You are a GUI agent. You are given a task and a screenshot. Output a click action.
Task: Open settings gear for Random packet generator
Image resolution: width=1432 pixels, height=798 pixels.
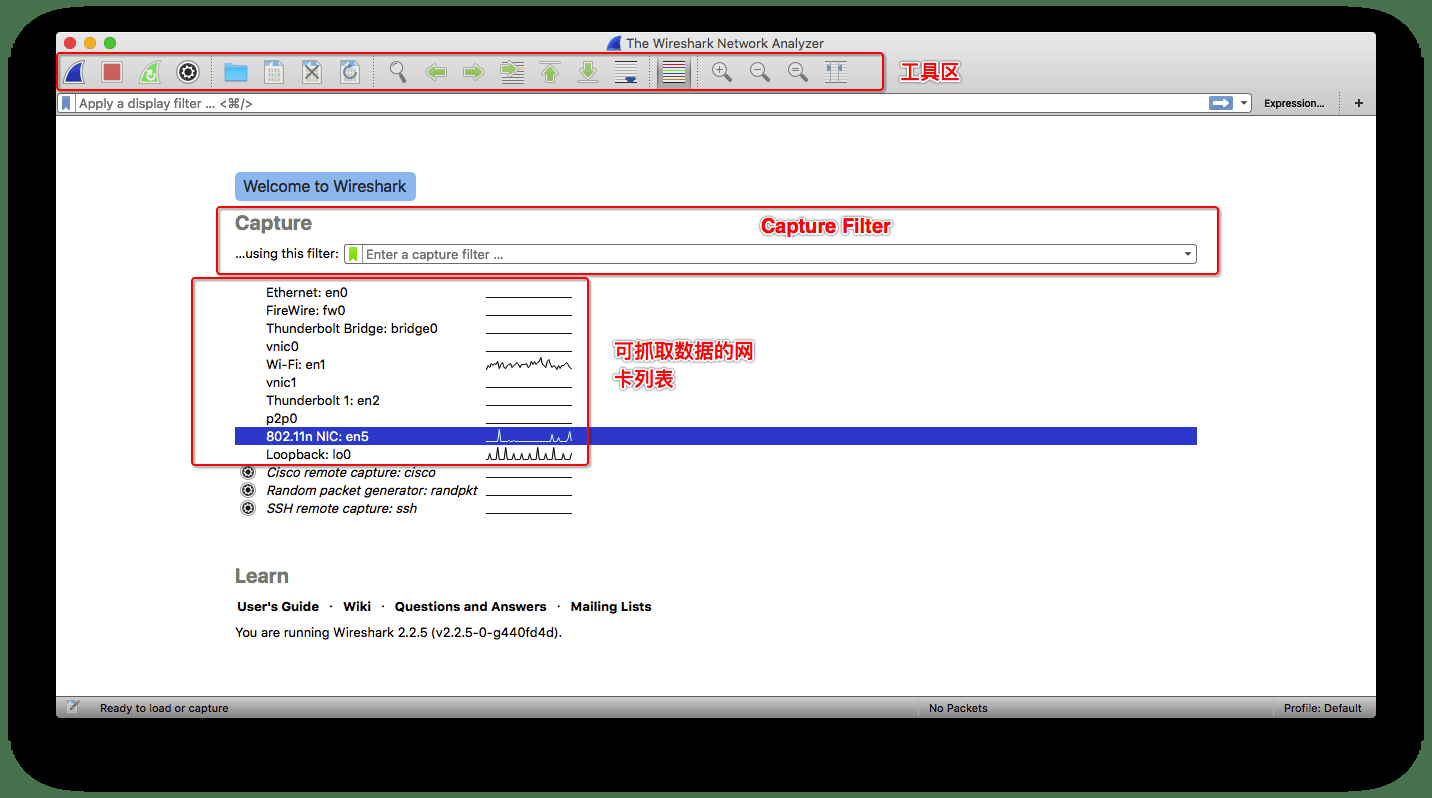point(248,491)
